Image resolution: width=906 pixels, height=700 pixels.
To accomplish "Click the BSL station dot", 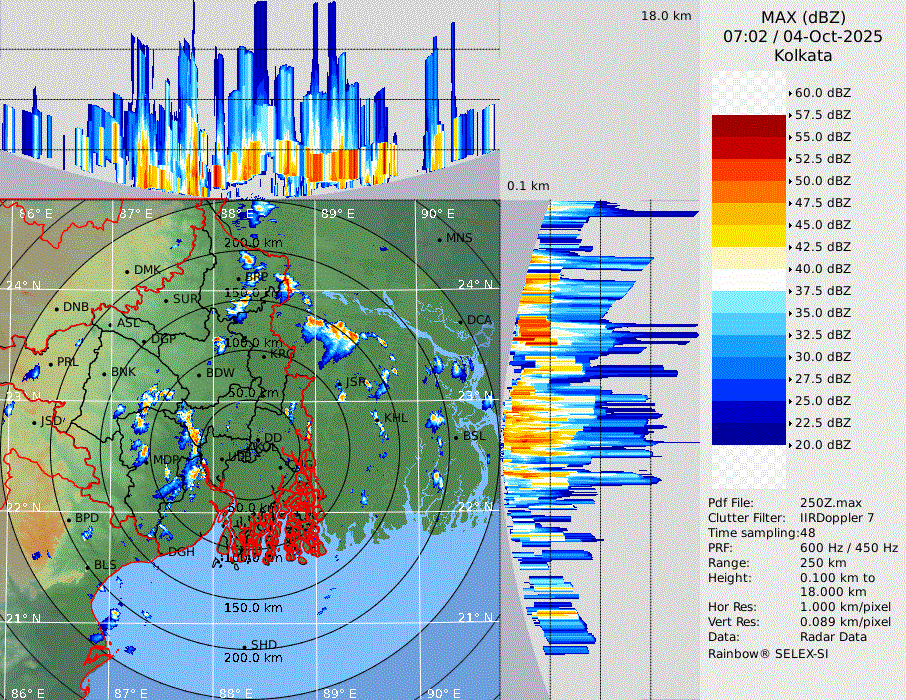I will (x=456, y=438).
